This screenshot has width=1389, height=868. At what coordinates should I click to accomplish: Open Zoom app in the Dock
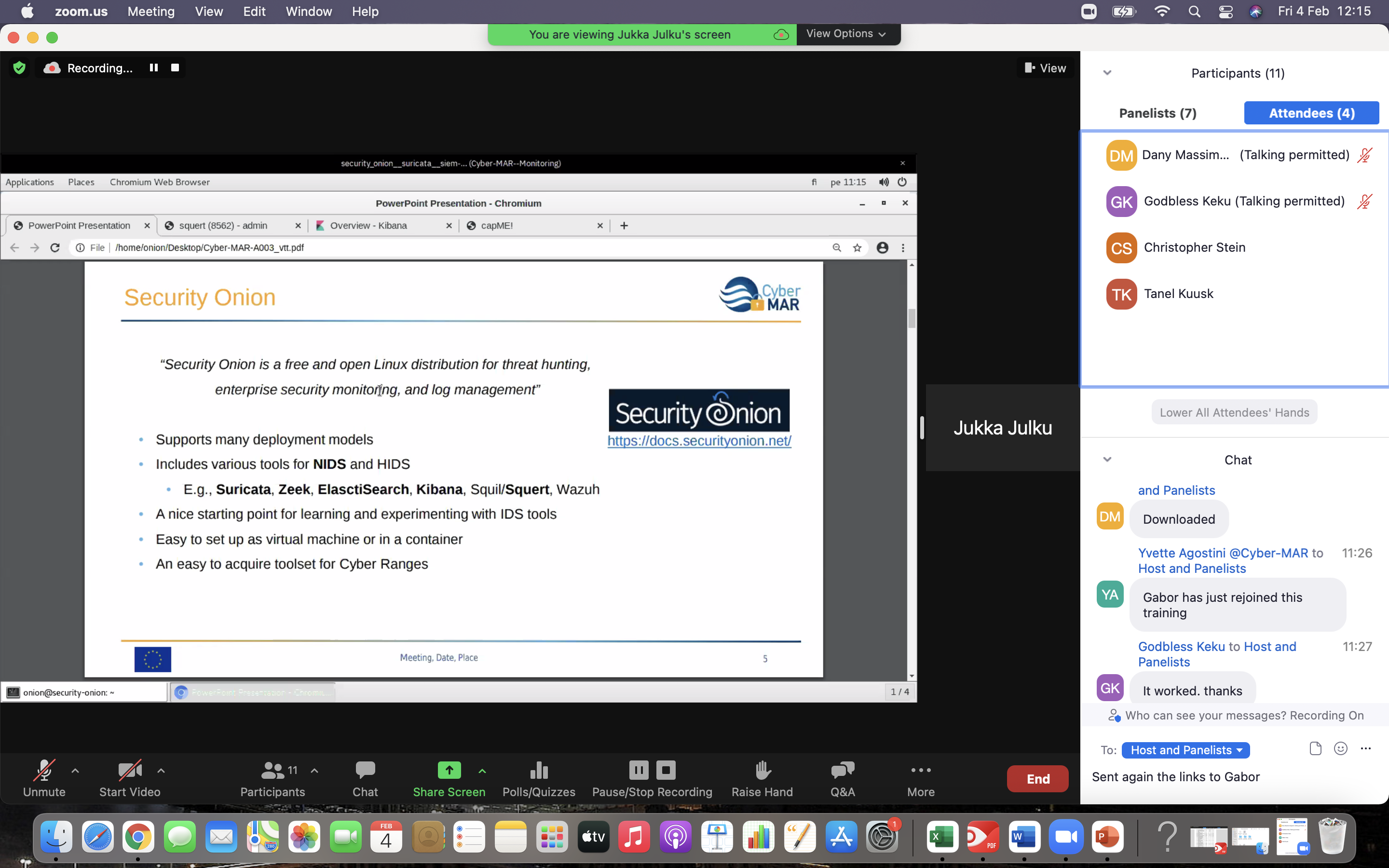(x=1066, y=837)
